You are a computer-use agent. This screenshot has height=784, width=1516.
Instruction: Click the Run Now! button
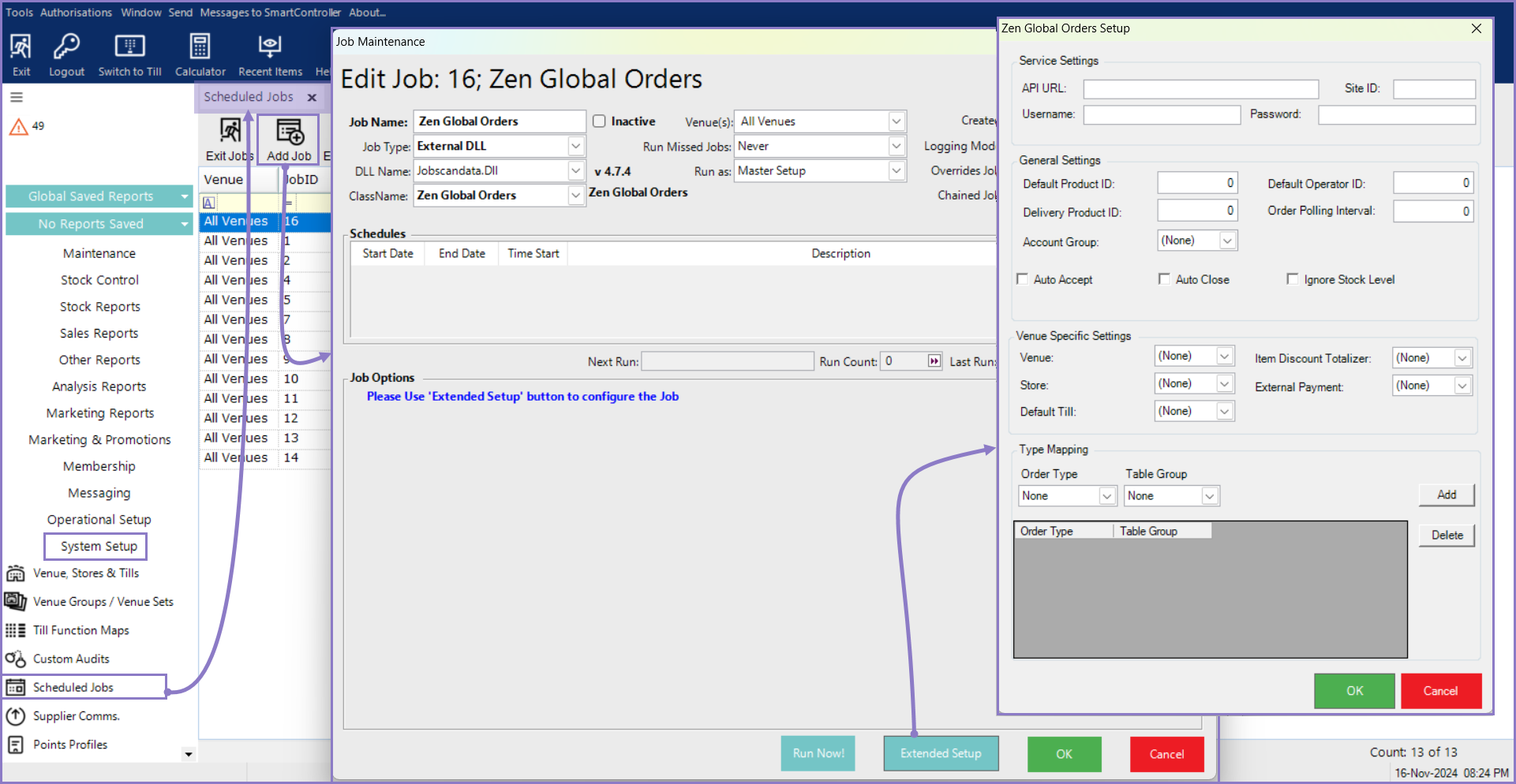818,753
